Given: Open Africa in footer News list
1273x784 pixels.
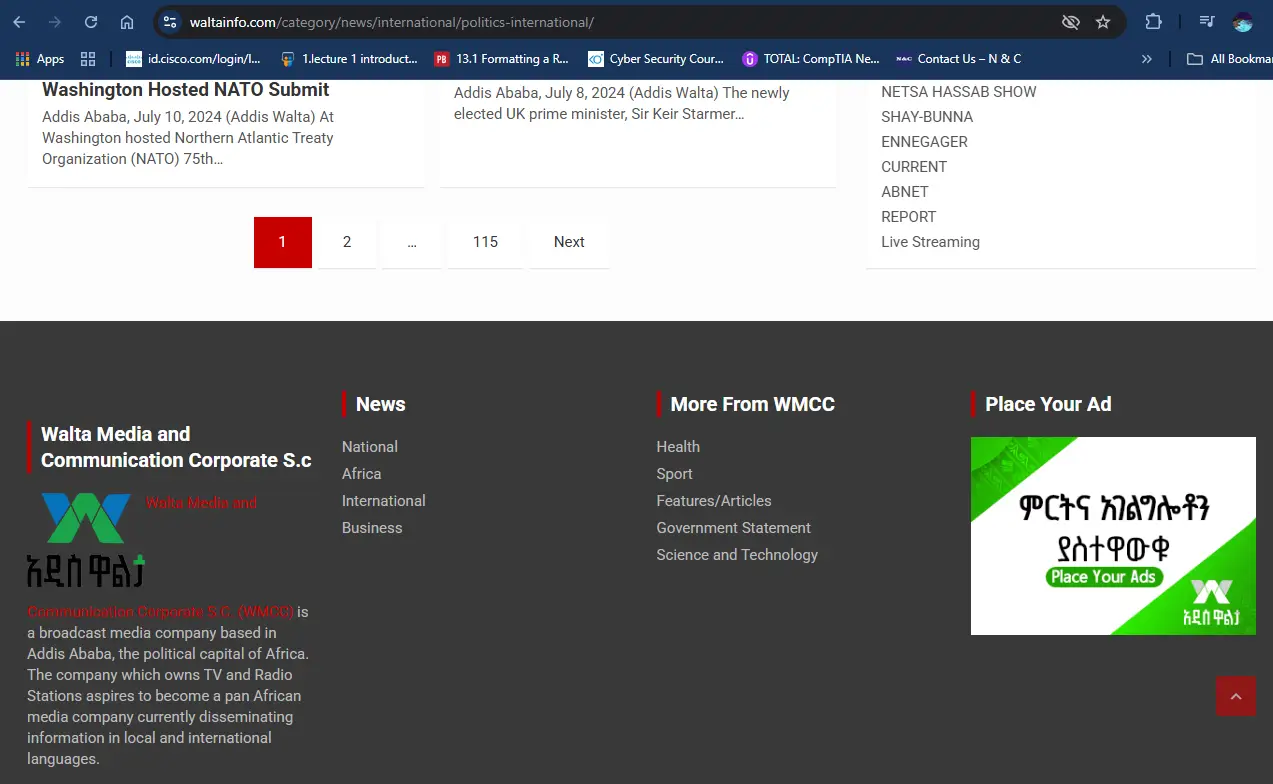Looking at the screenshot, I should pyautogui.click(x=361, y=474).
